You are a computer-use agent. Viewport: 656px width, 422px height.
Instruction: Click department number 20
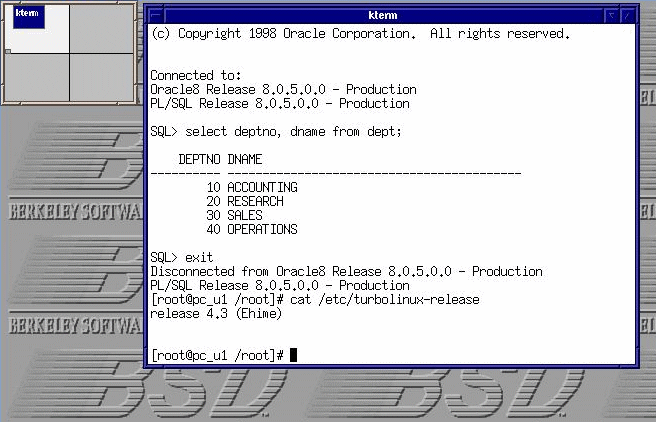pyautogui.click(x=213, y=202)
